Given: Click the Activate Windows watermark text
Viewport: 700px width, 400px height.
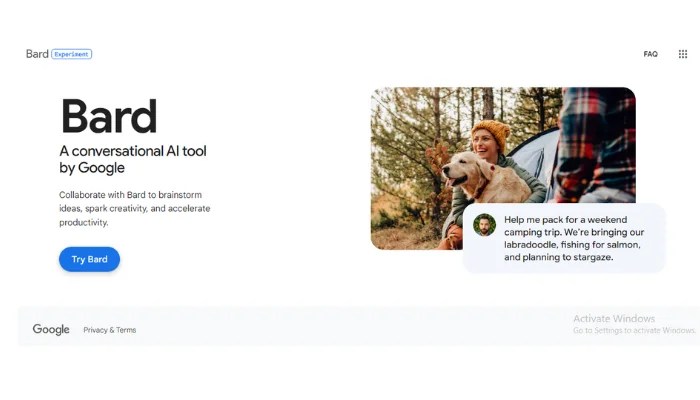Looking at the screenshot, I should (614, 319).
